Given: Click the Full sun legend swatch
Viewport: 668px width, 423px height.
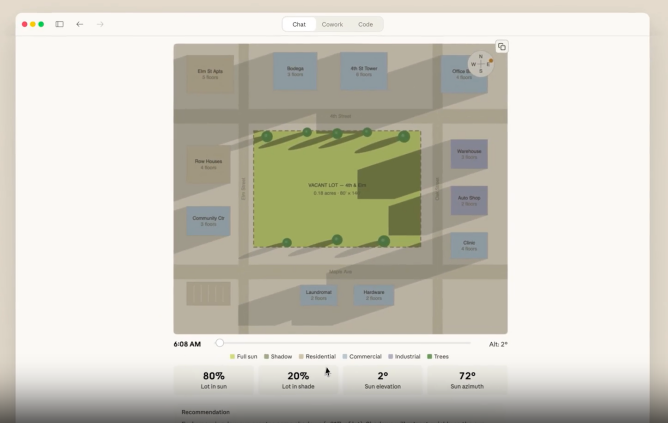Looking at the screenshot, I should [x=232, y=357].
